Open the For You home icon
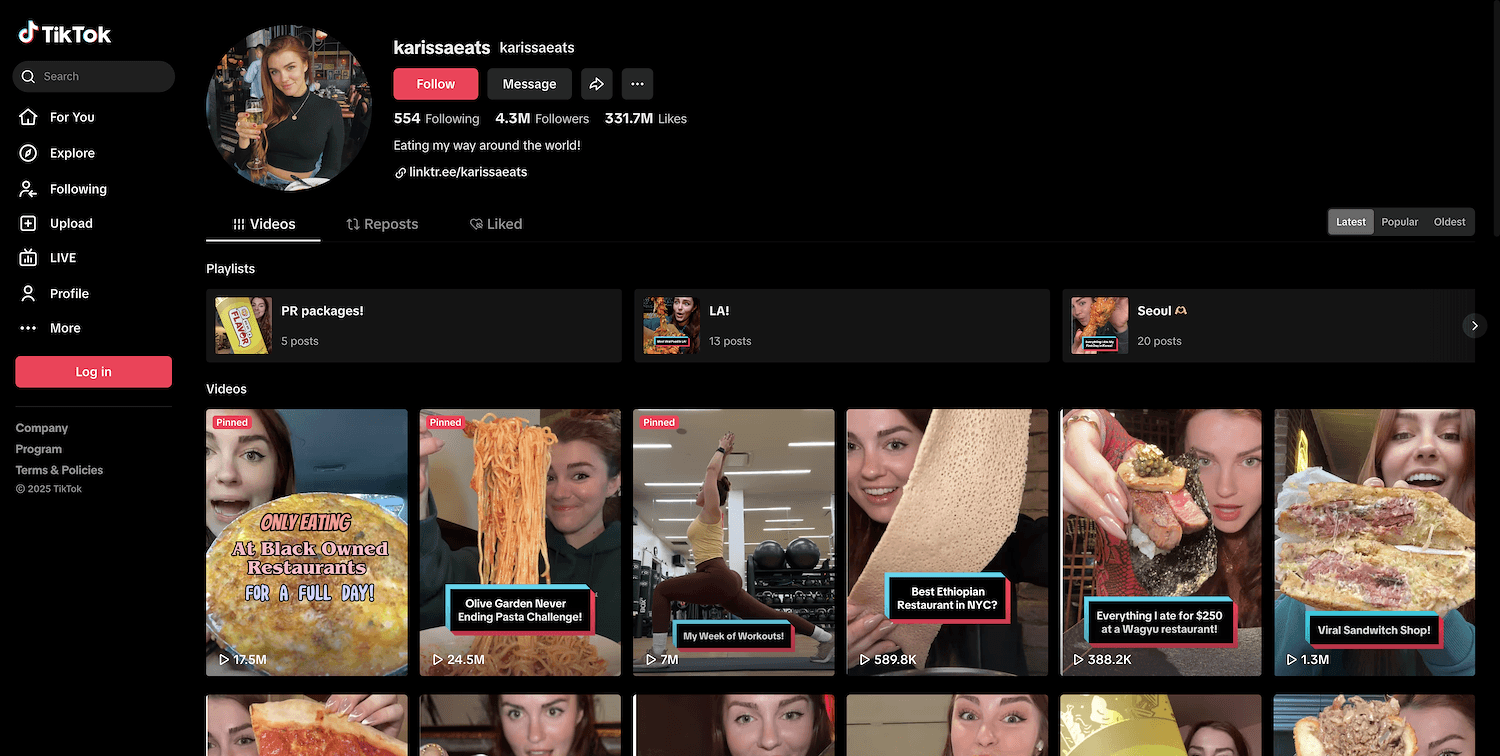 pos(29,117)
